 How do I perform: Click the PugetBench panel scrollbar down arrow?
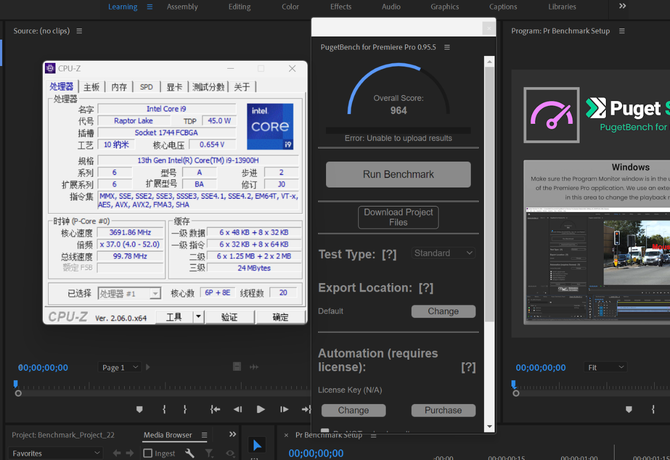[x=489, y=427]
